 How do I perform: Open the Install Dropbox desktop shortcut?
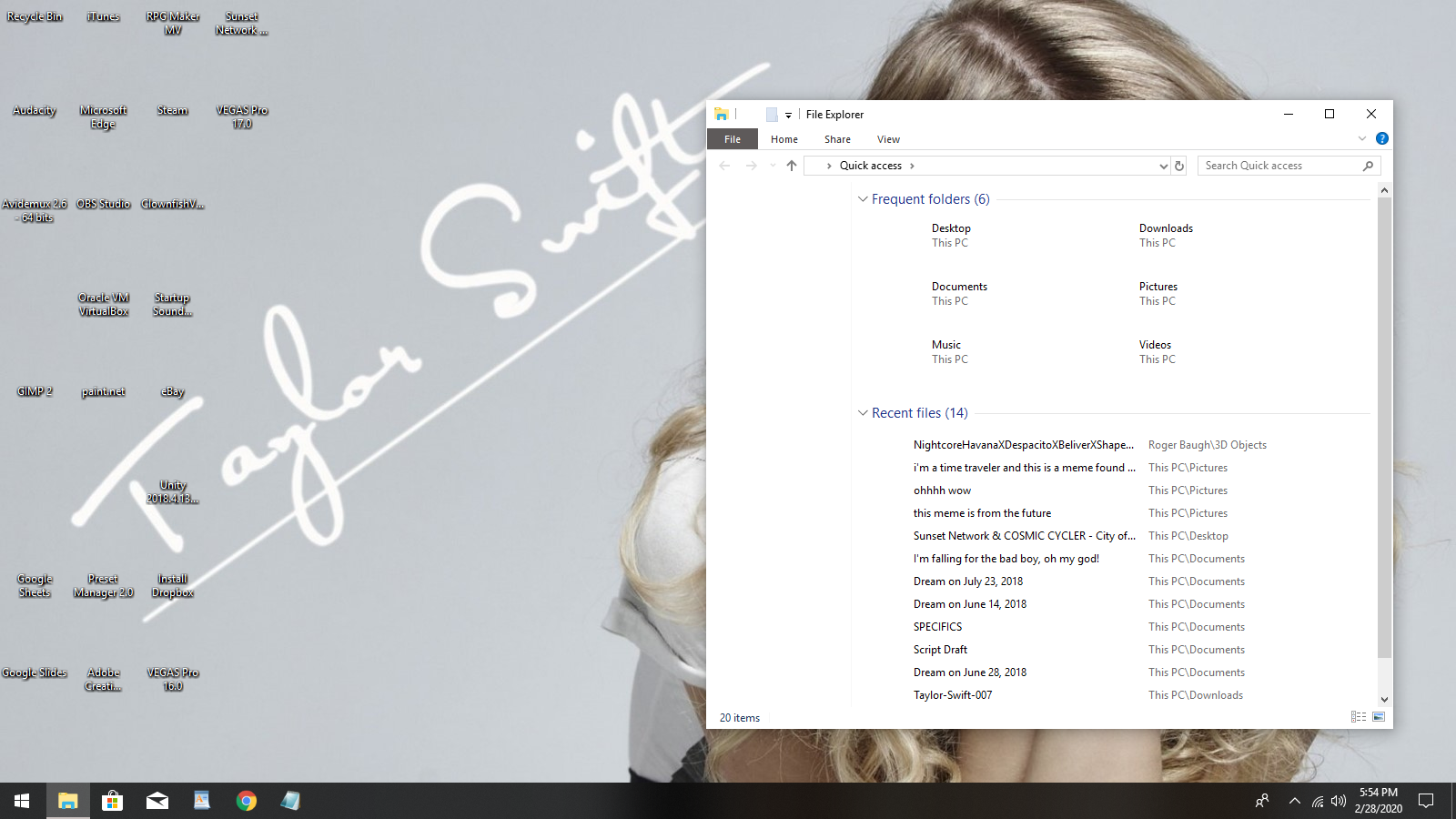pyautogui.click(x=172, y=585)
